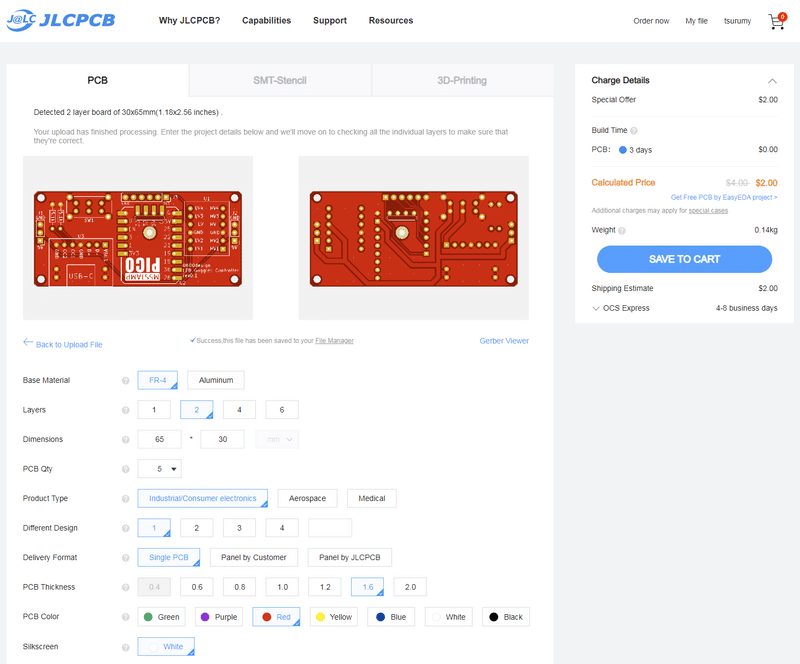The image size is (800, 664).
Task: Click the Weight help icon
Action: coord(622,231)
